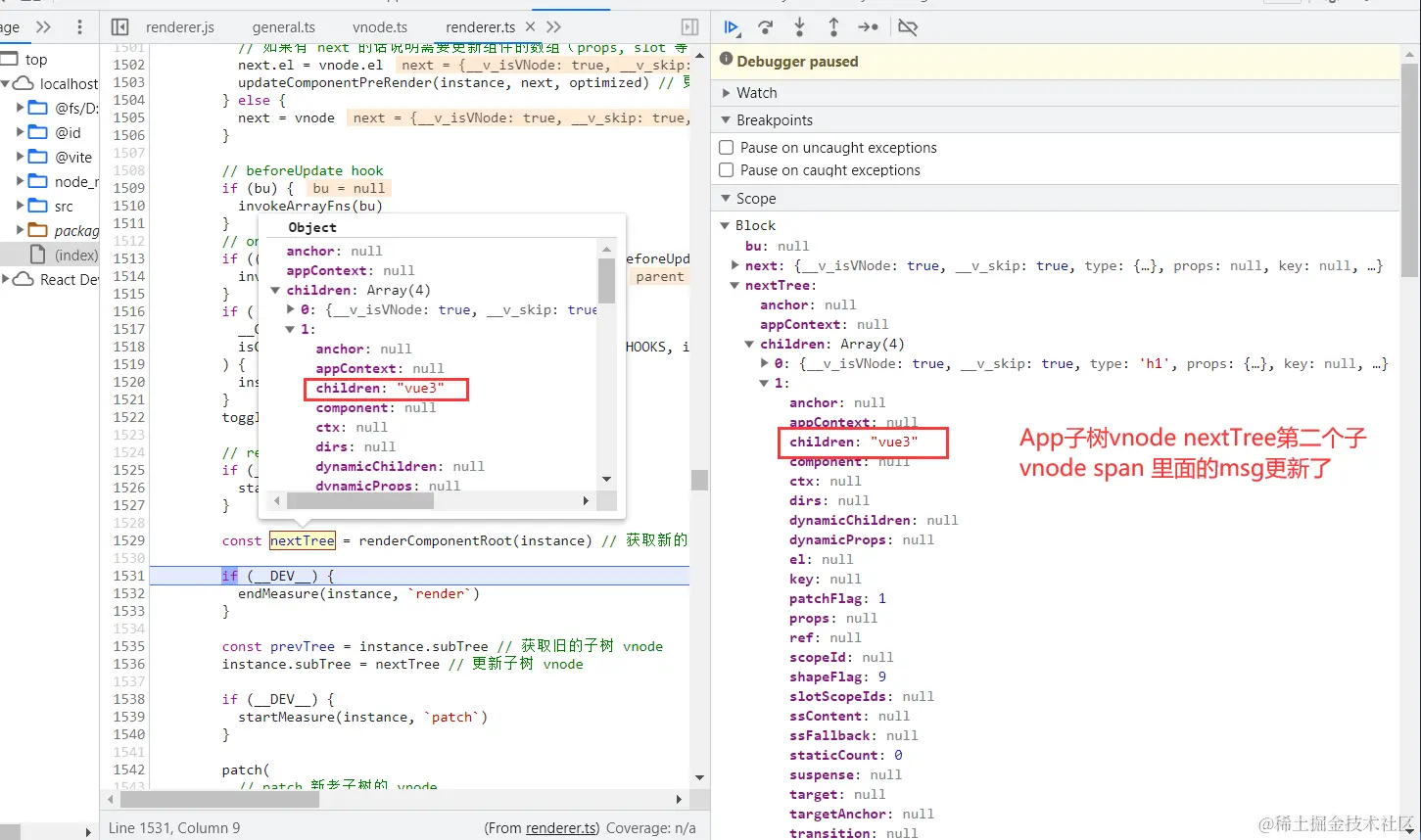
Task: Expand item 0 in Object popup
Action: coord(291,309)
